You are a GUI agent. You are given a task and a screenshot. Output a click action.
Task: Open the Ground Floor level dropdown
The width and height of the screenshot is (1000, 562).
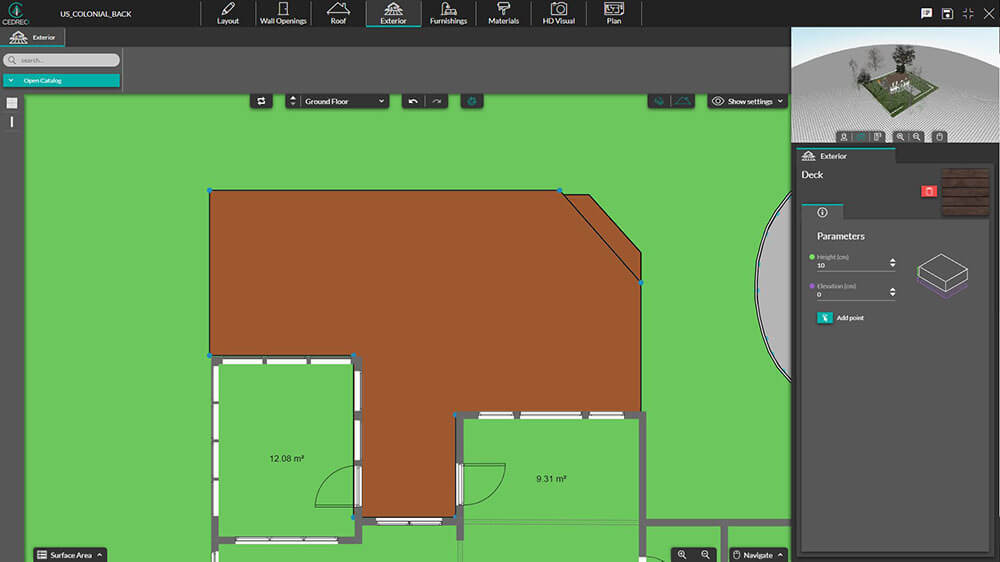(344, 101)
